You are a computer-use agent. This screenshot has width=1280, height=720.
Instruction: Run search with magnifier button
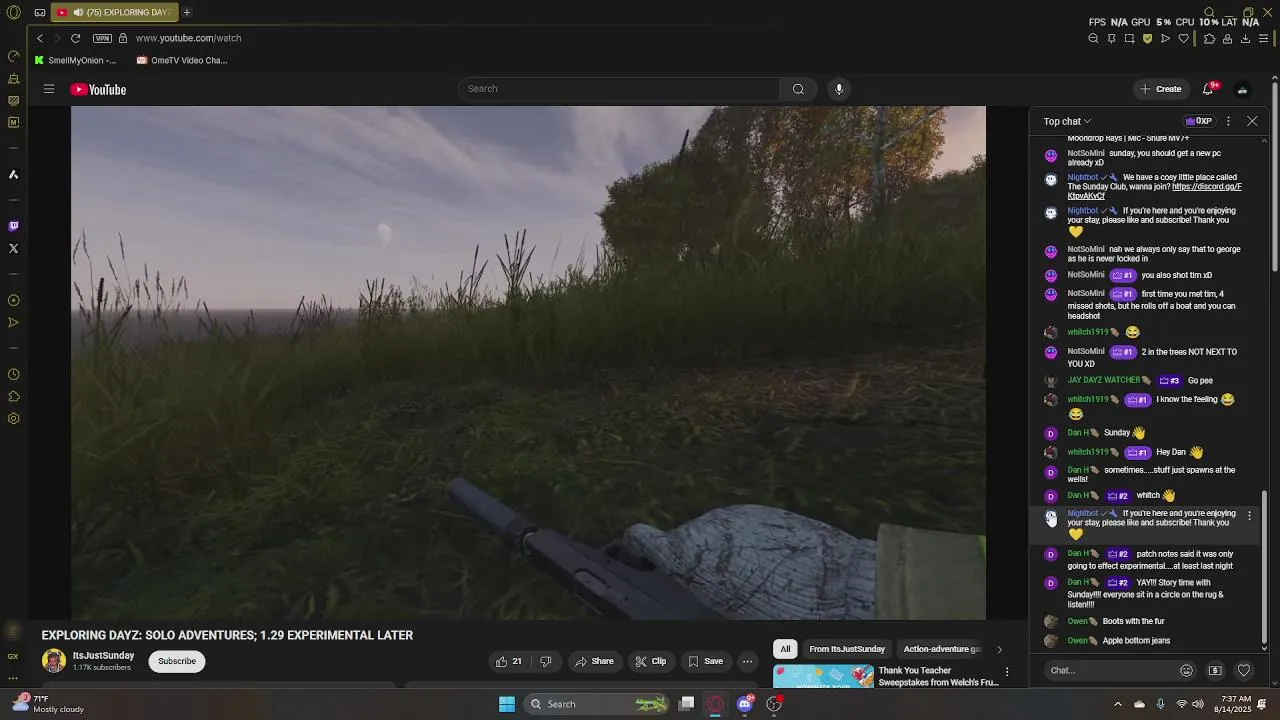(x=798, y=89)
